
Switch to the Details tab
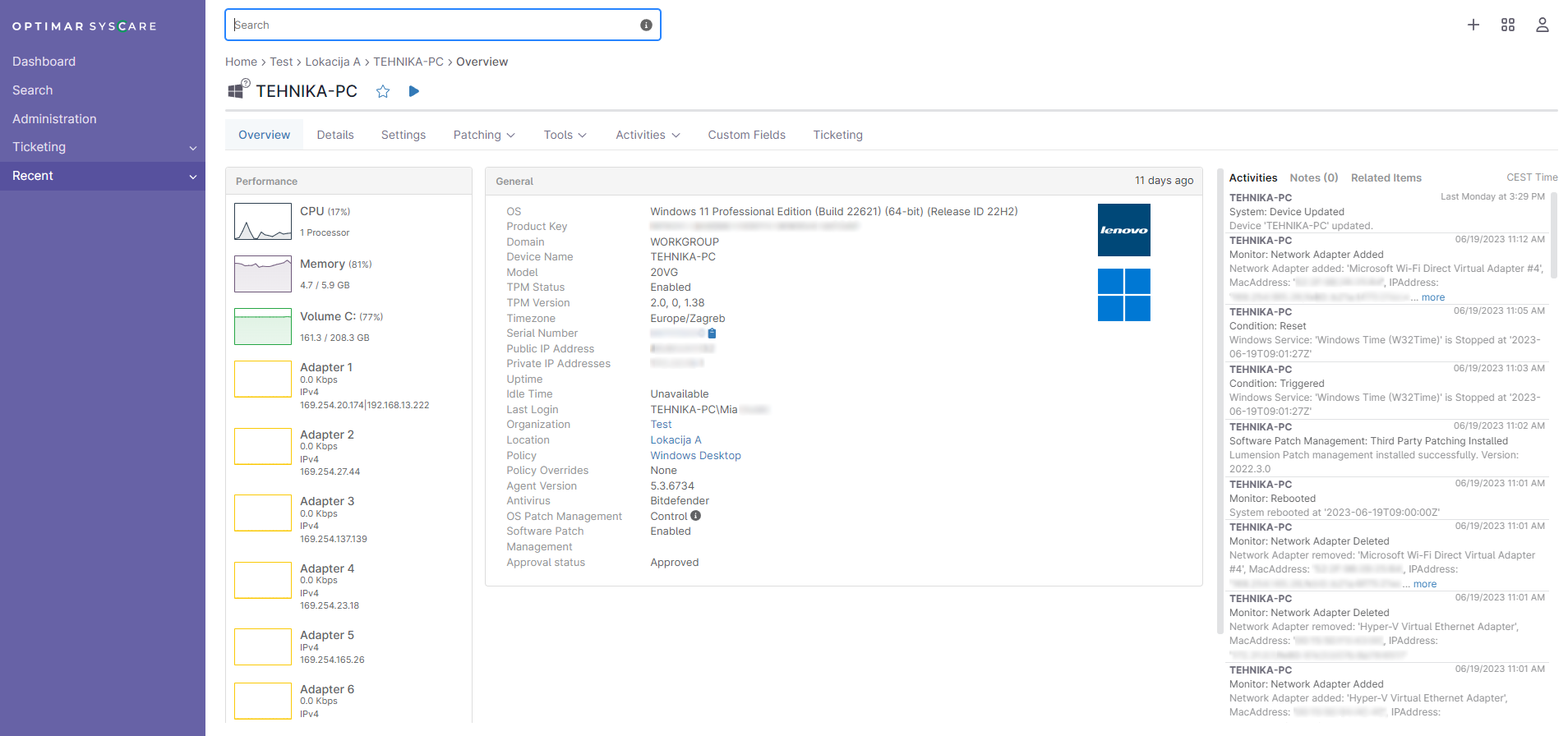click(x=335, y=135)
